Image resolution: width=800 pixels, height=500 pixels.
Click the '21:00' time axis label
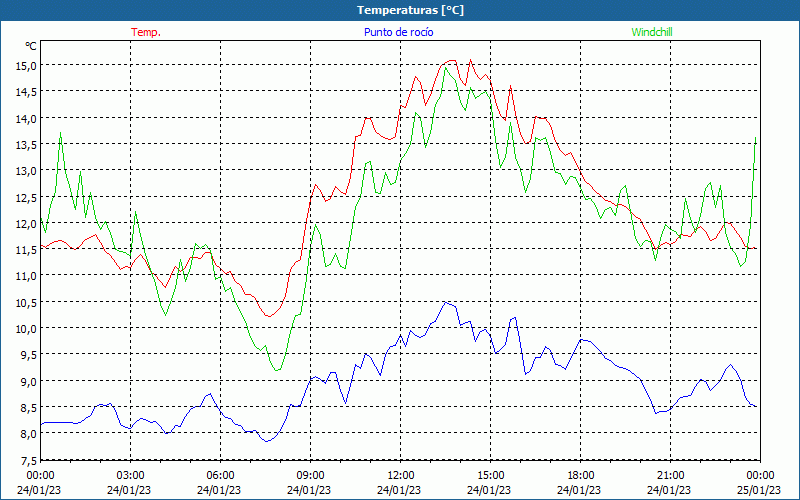point(670,476)
